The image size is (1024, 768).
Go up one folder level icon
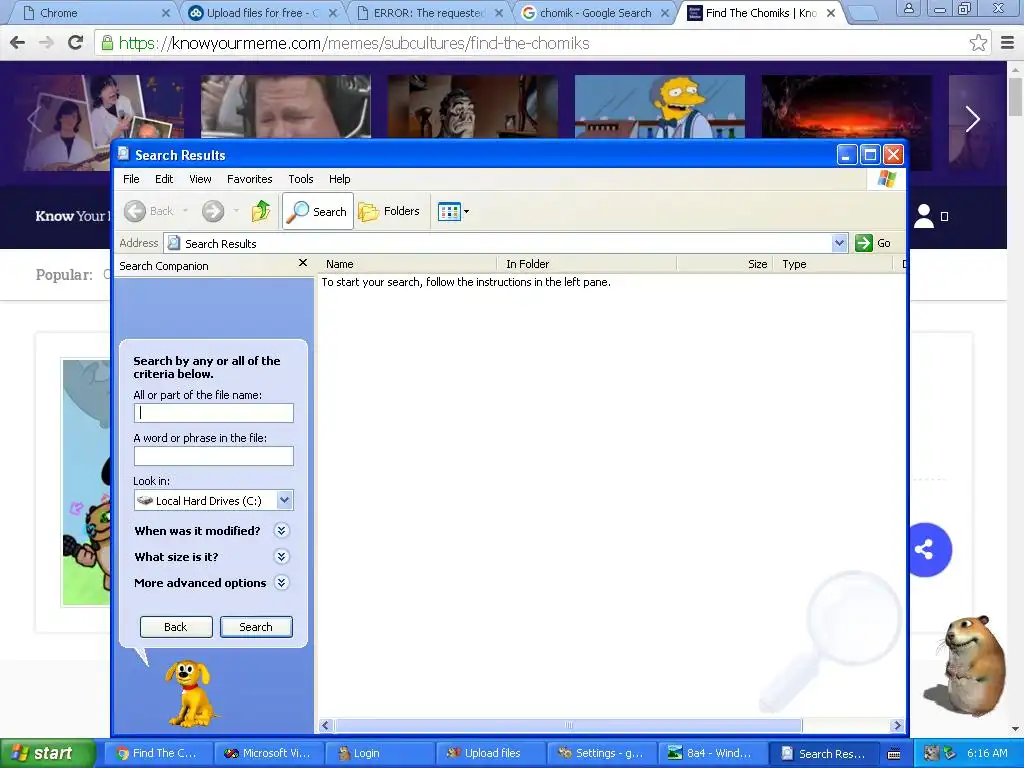pyautogui.click(x=261, y=211)
